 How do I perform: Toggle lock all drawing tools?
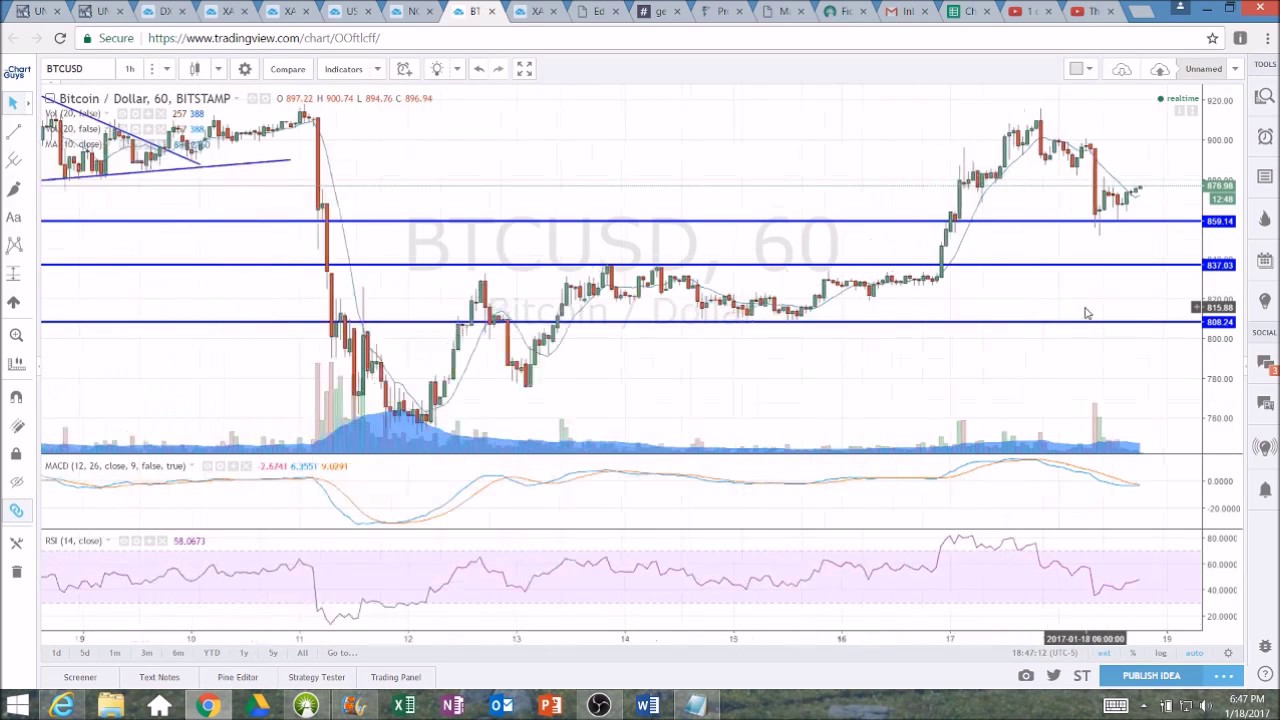pyautogui.click(x=15, y=454)
